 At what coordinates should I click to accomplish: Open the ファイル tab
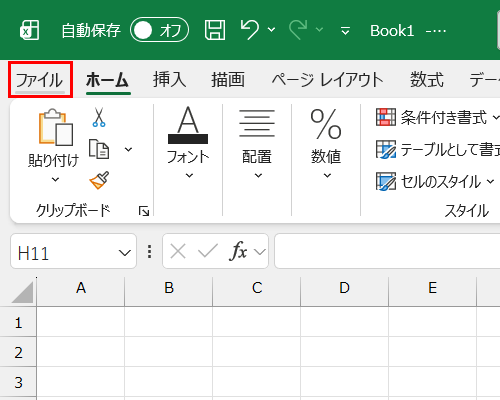(40, 80)
